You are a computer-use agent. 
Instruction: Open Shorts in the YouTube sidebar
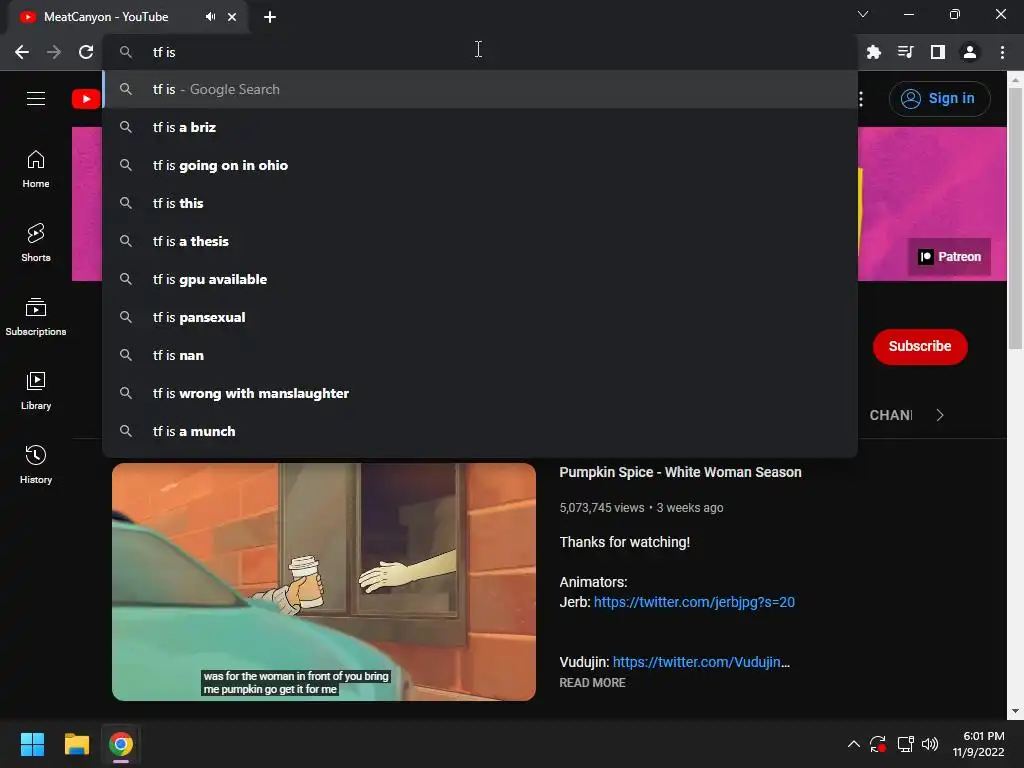[36, 243]
